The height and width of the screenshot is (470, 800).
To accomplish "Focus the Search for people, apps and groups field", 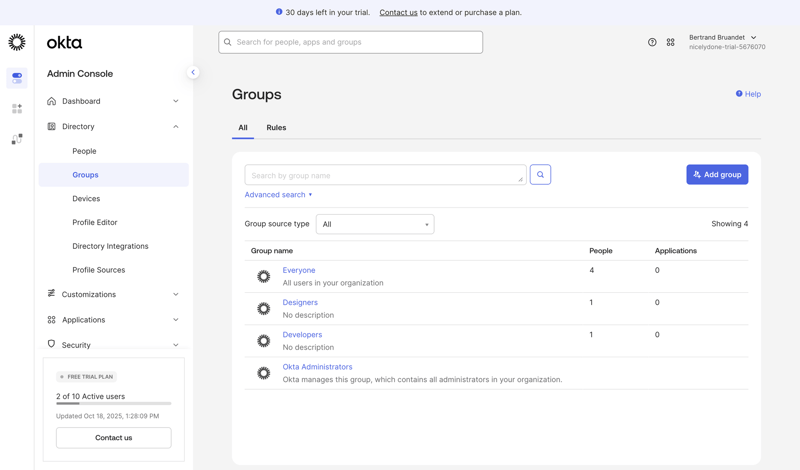I will [x=351, y=42].
